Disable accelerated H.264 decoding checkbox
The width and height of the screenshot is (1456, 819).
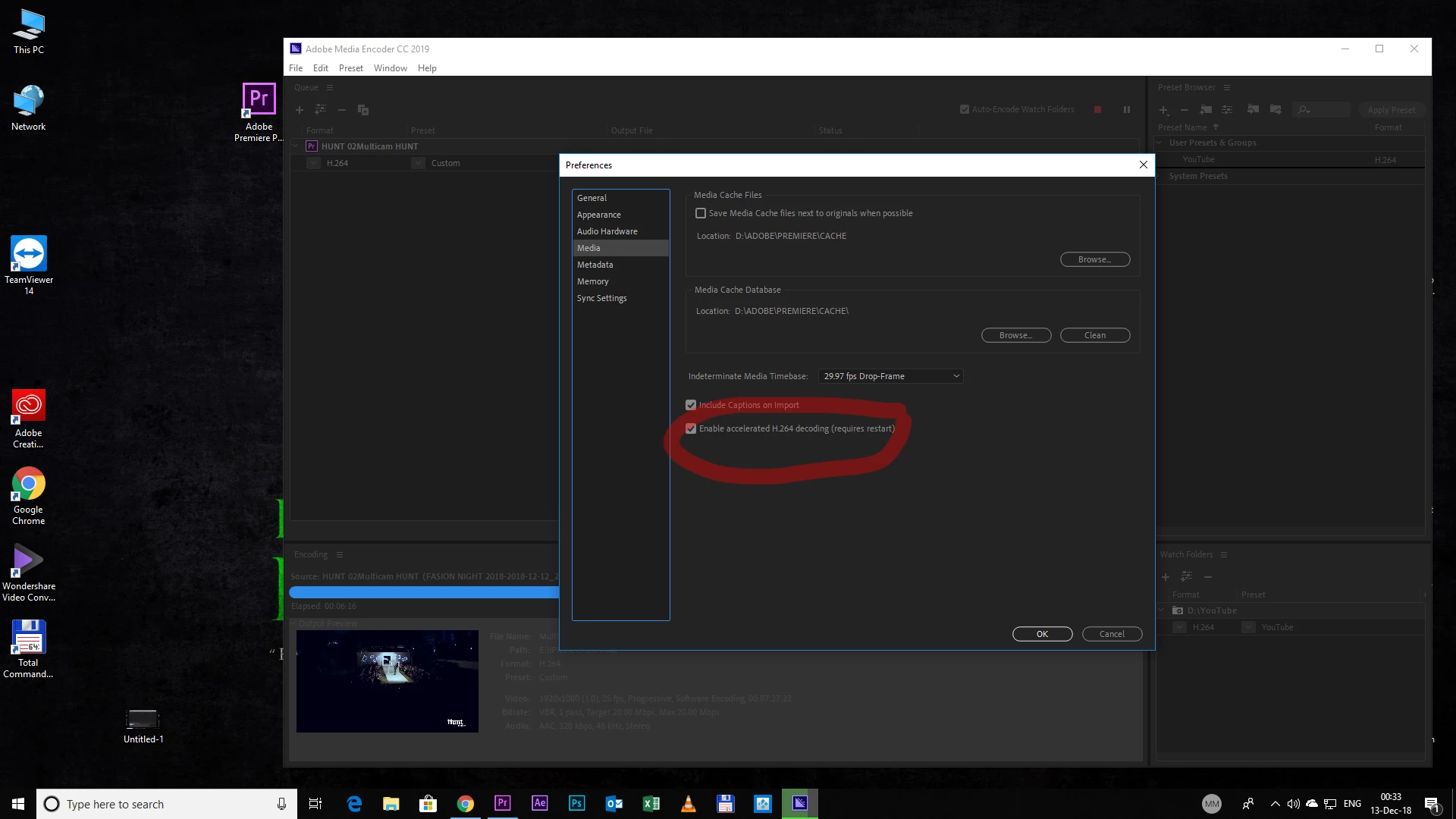point(691,428)
